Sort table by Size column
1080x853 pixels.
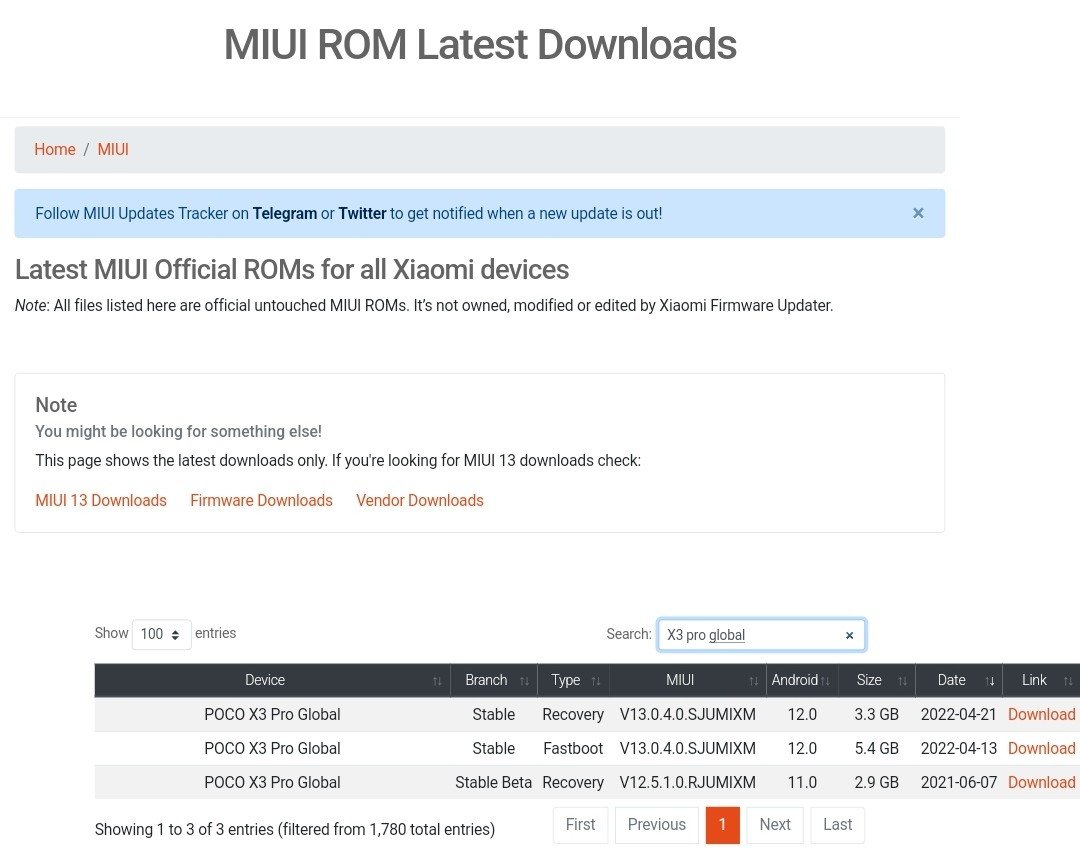coord(876,680)
